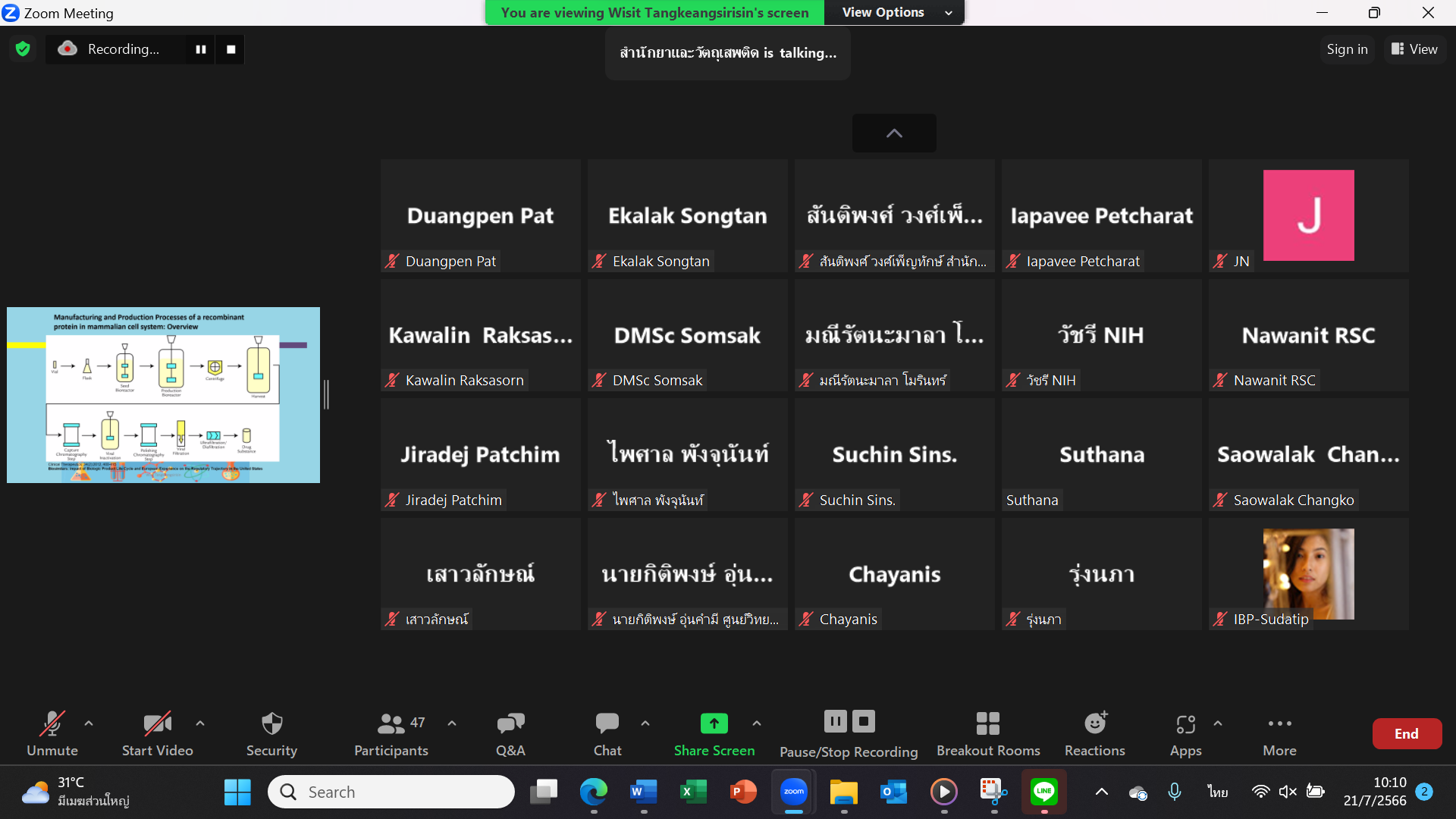Click the Sign in button
This screenshot has width=1456, height=819.
click(1347, 49)
